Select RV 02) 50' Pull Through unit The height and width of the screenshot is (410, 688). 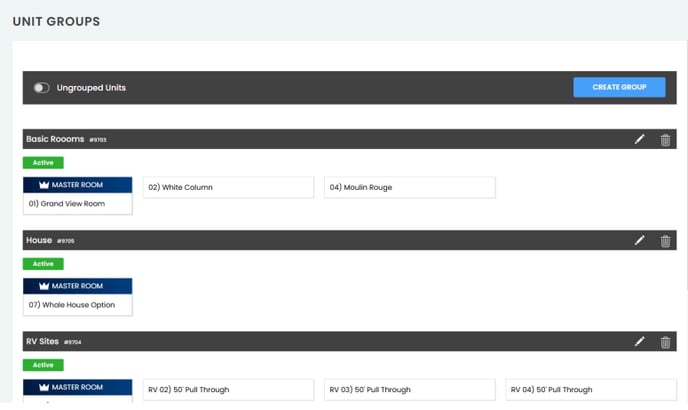coord(228,389)
